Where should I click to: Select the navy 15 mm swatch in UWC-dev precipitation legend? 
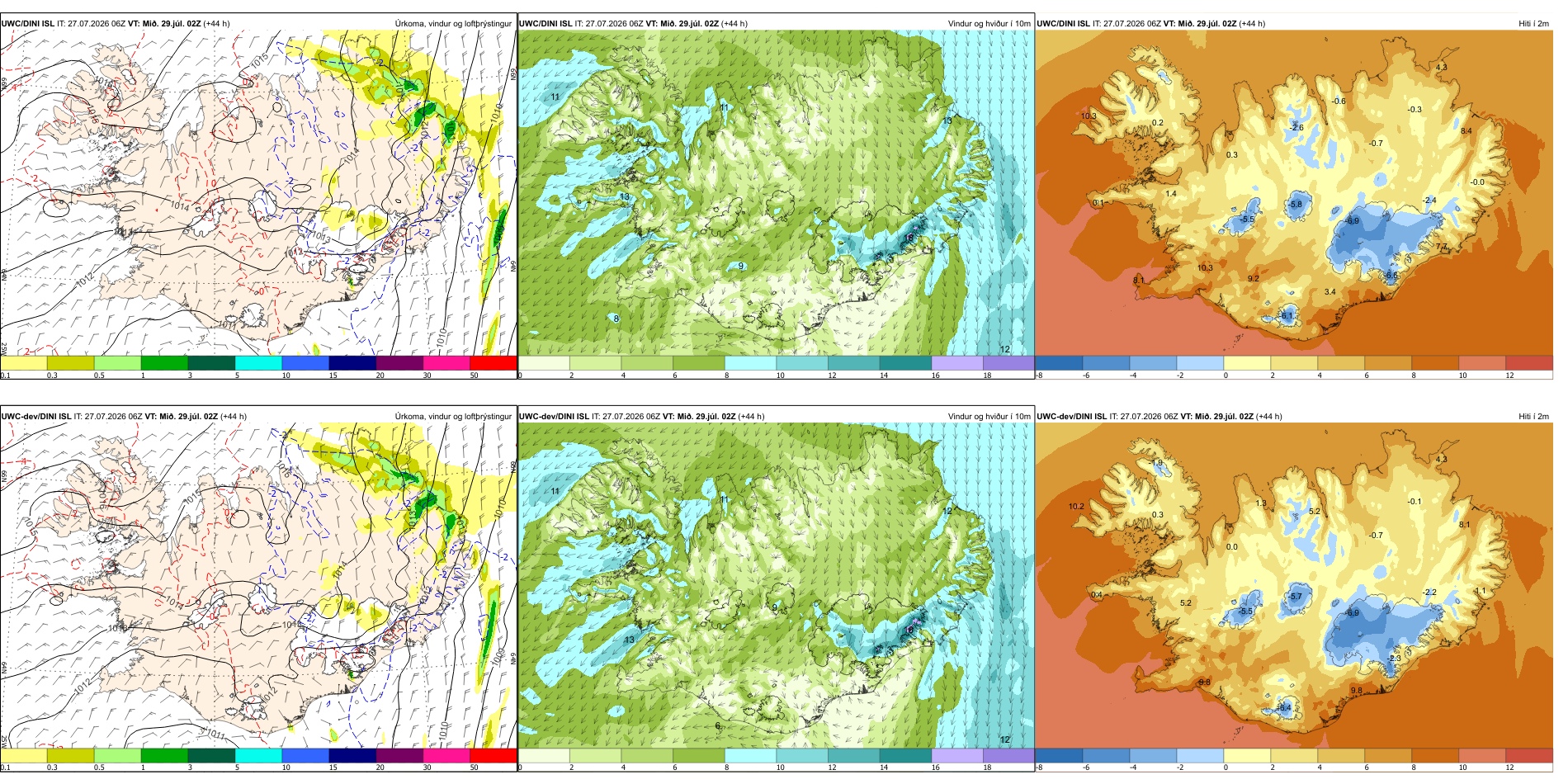coord(352,755)
